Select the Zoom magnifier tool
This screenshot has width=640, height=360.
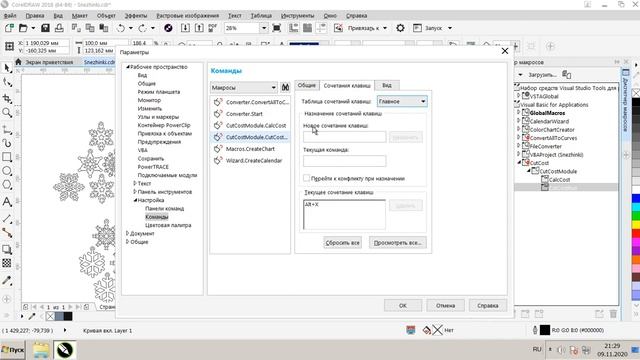pyautogui.click(x=7, y=113)
